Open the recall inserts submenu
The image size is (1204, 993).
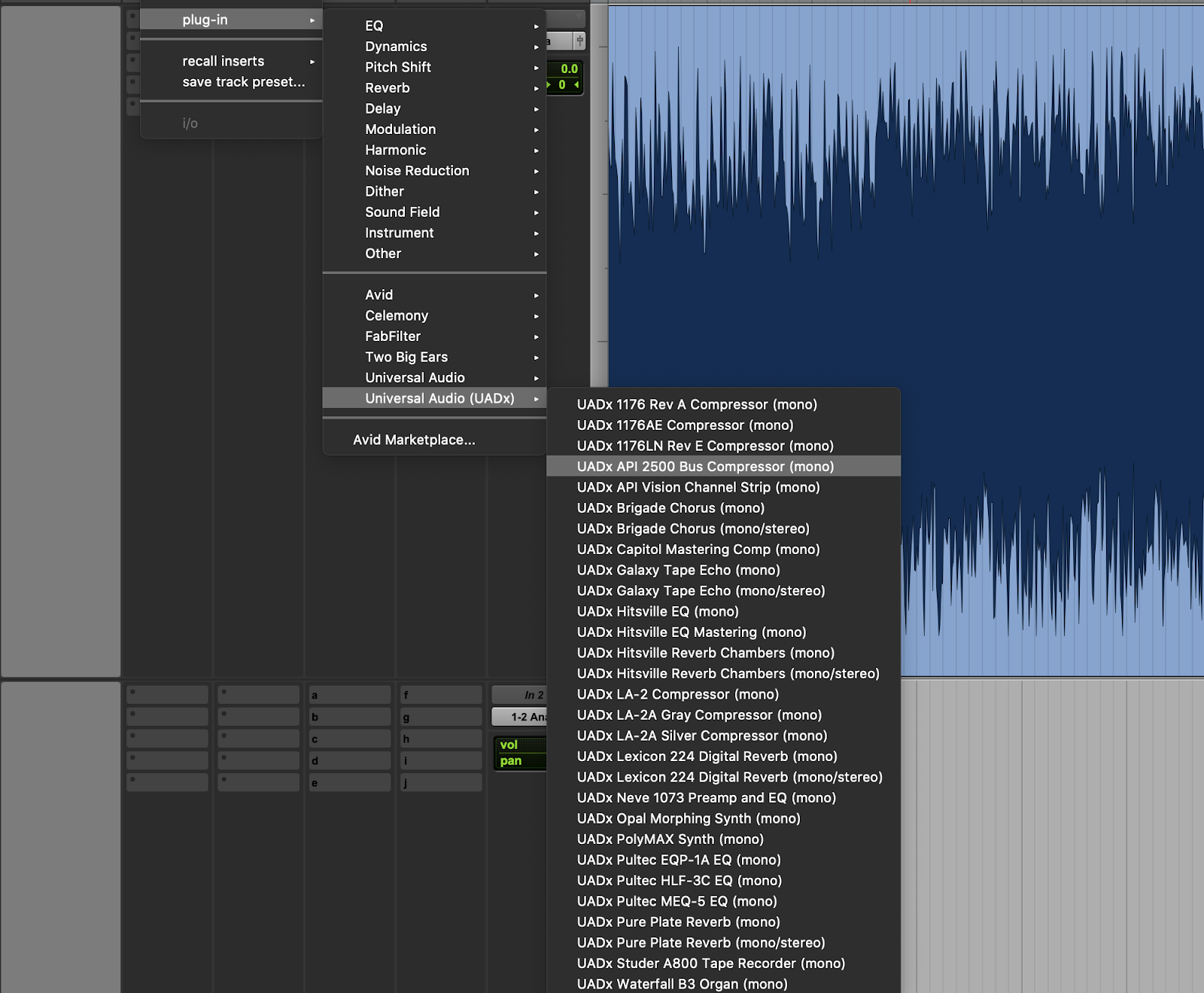pyautogui.click(x=231, y=61)
